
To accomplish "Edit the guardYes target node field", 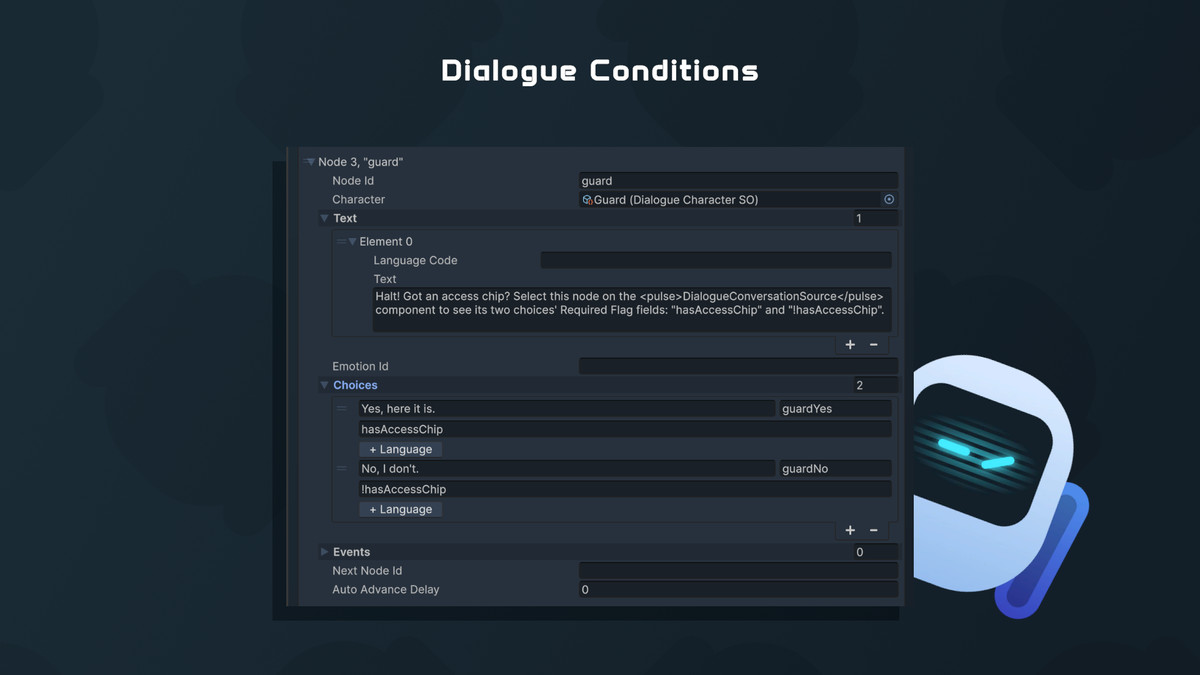I will [x=835, y=409].
